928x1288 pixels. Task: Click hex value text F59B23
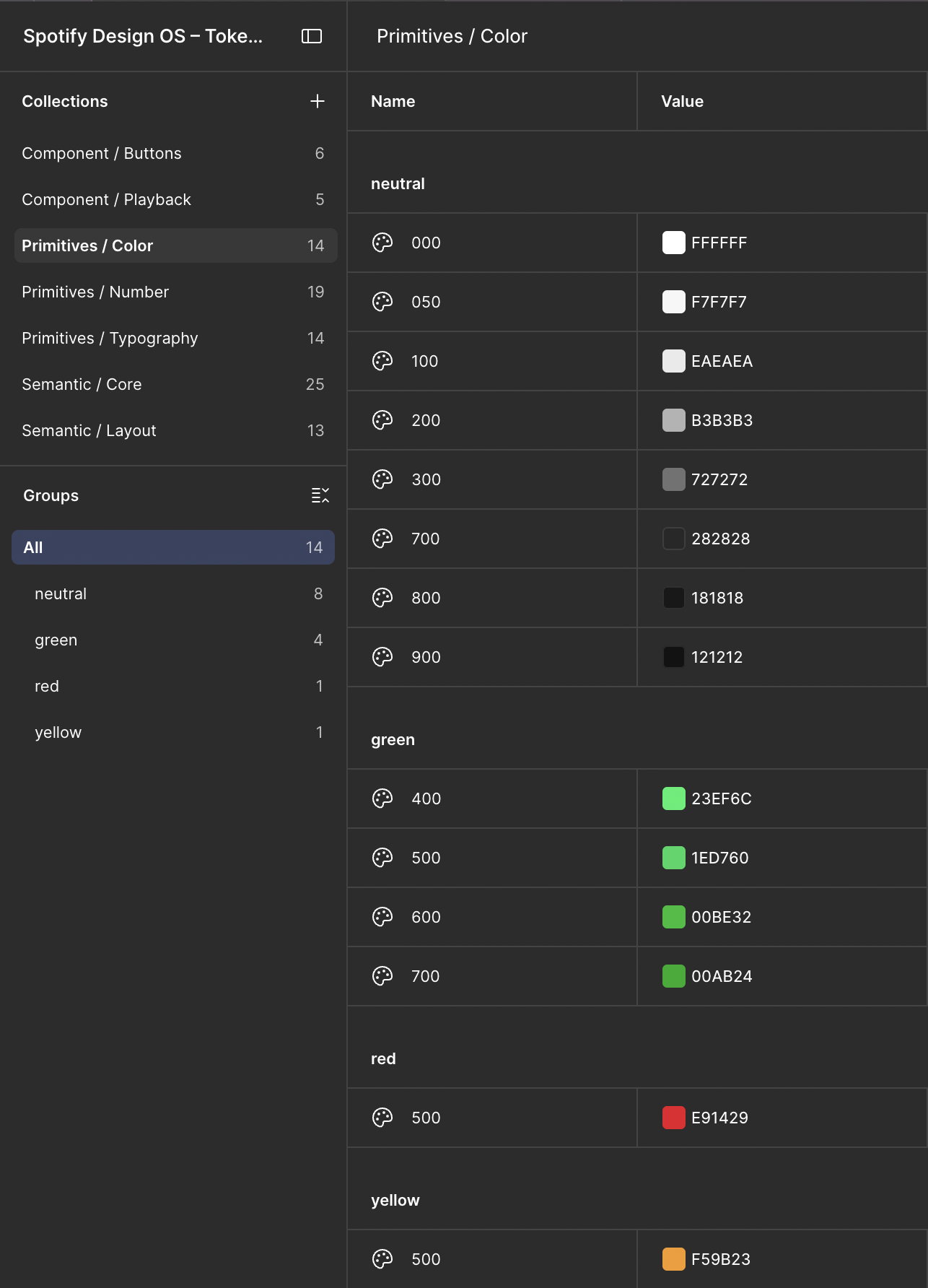coord(721,1259)
